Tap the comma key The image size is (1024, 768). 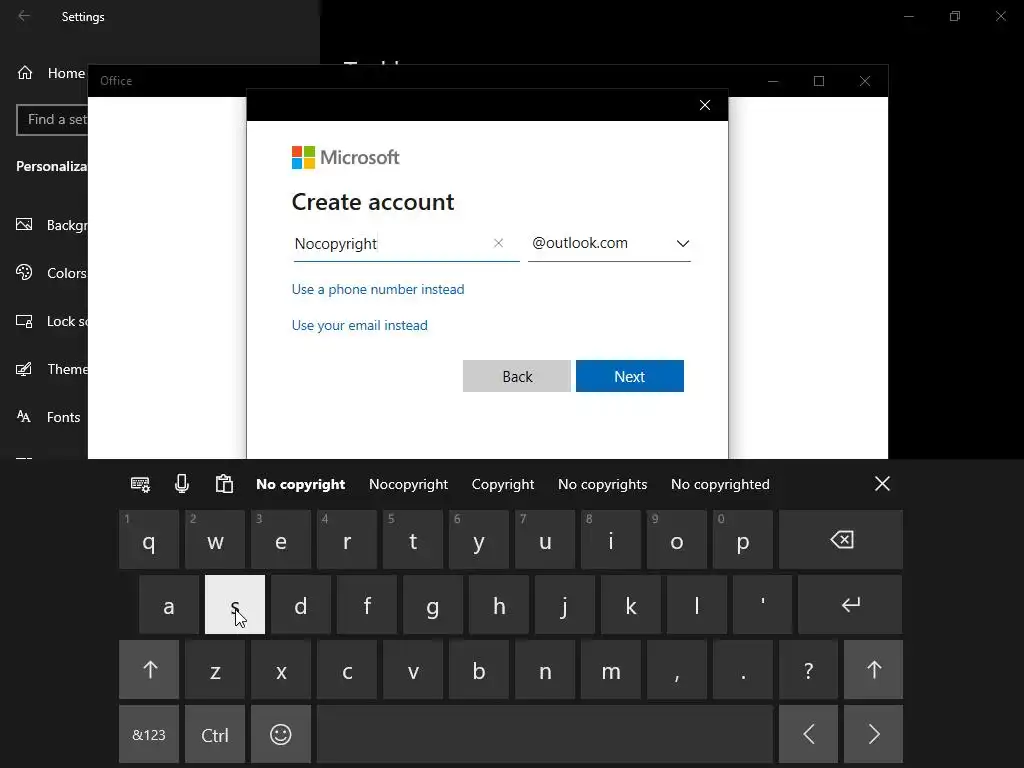pos(677,669)
